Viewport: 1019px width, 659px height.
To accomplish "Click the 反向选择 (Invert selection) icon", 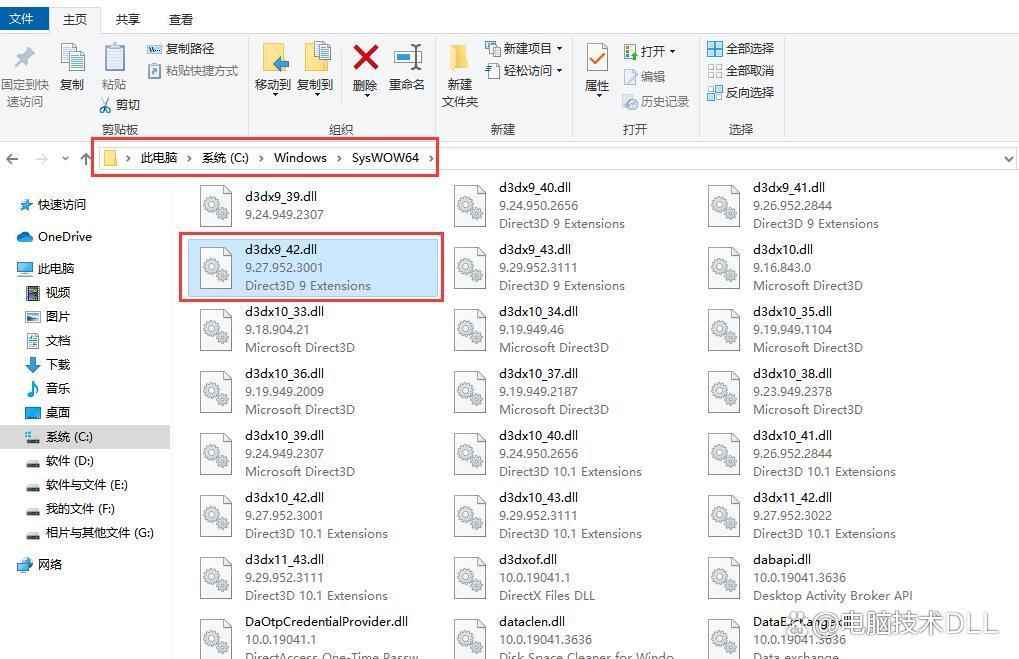I will coord(716,94).
